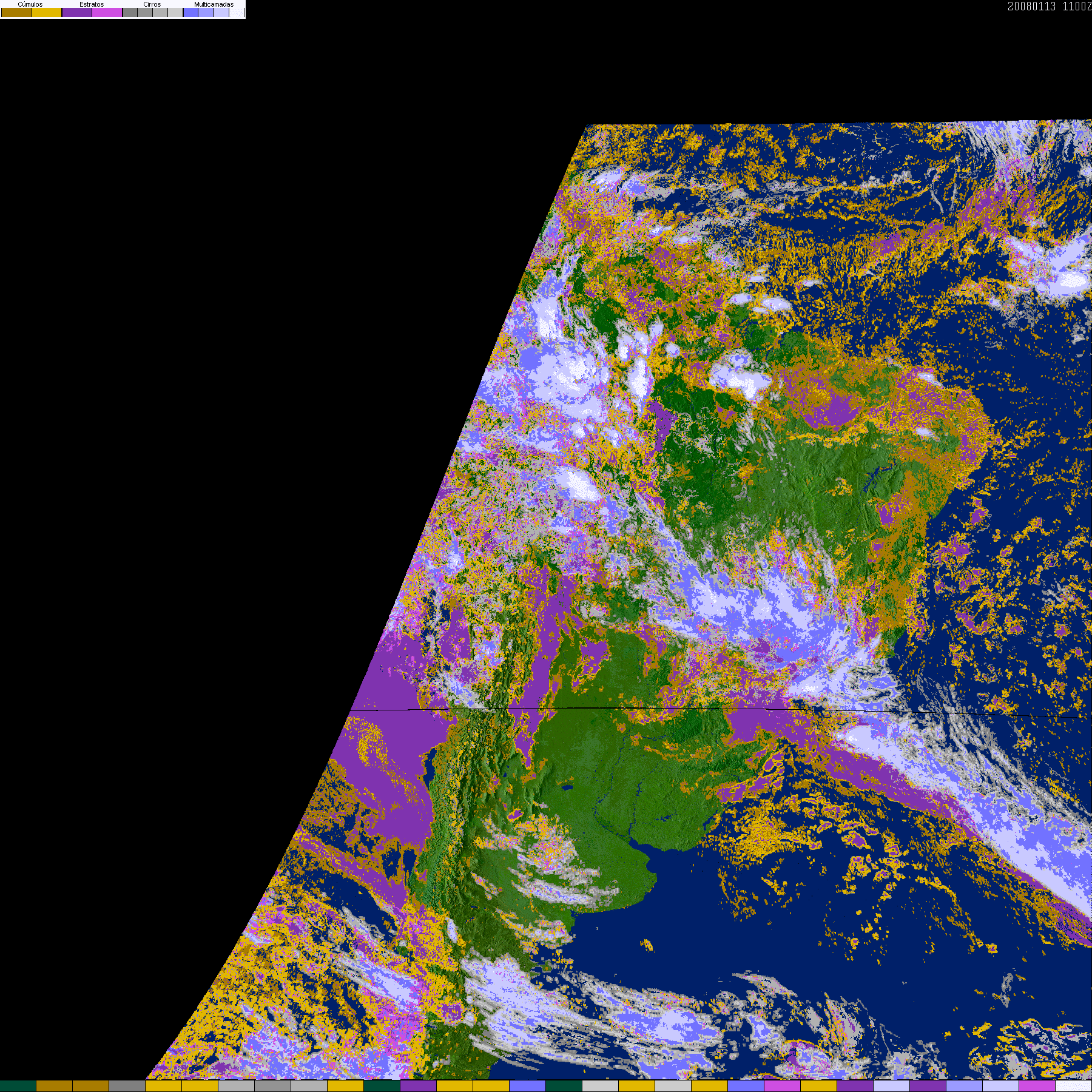This screenshot has width=1092, height=1092.
Task: Click the darkest blue Multicamadas legend swatch
Action: pos(190,12)
